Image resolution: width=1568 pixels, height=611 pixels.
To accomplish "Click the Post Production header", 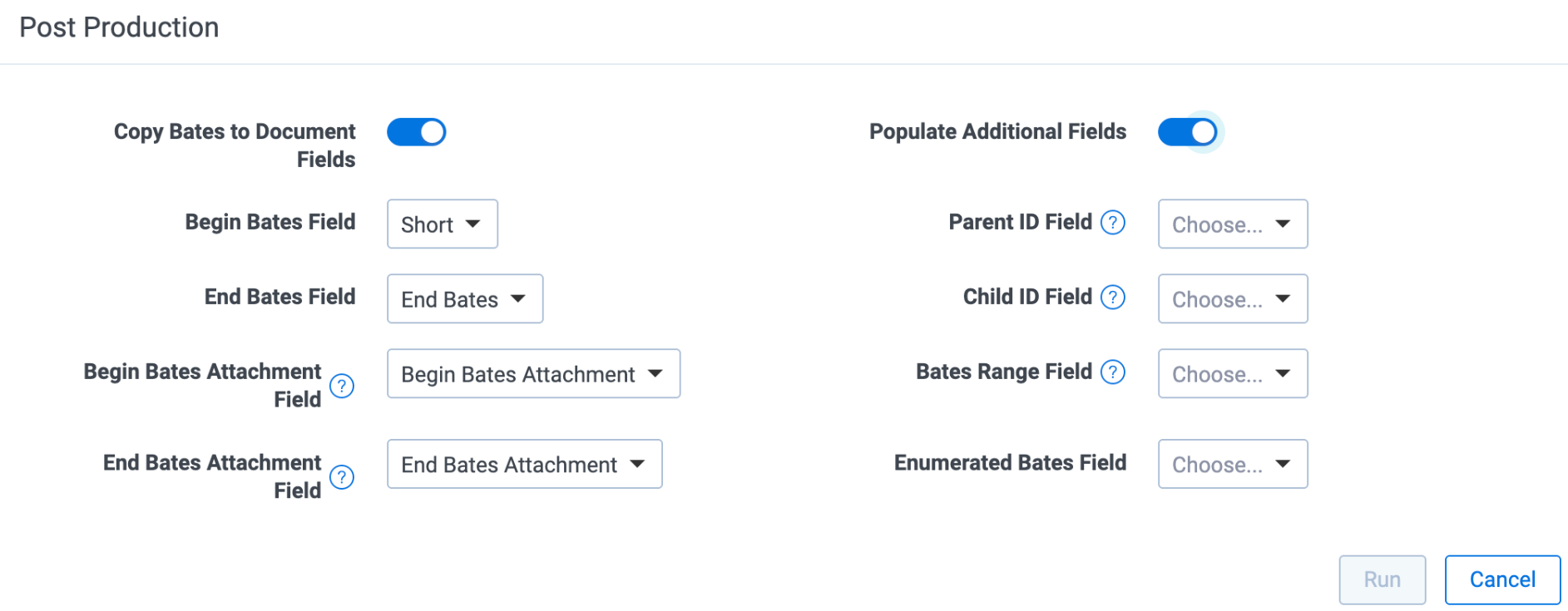I will click(119, 27).
